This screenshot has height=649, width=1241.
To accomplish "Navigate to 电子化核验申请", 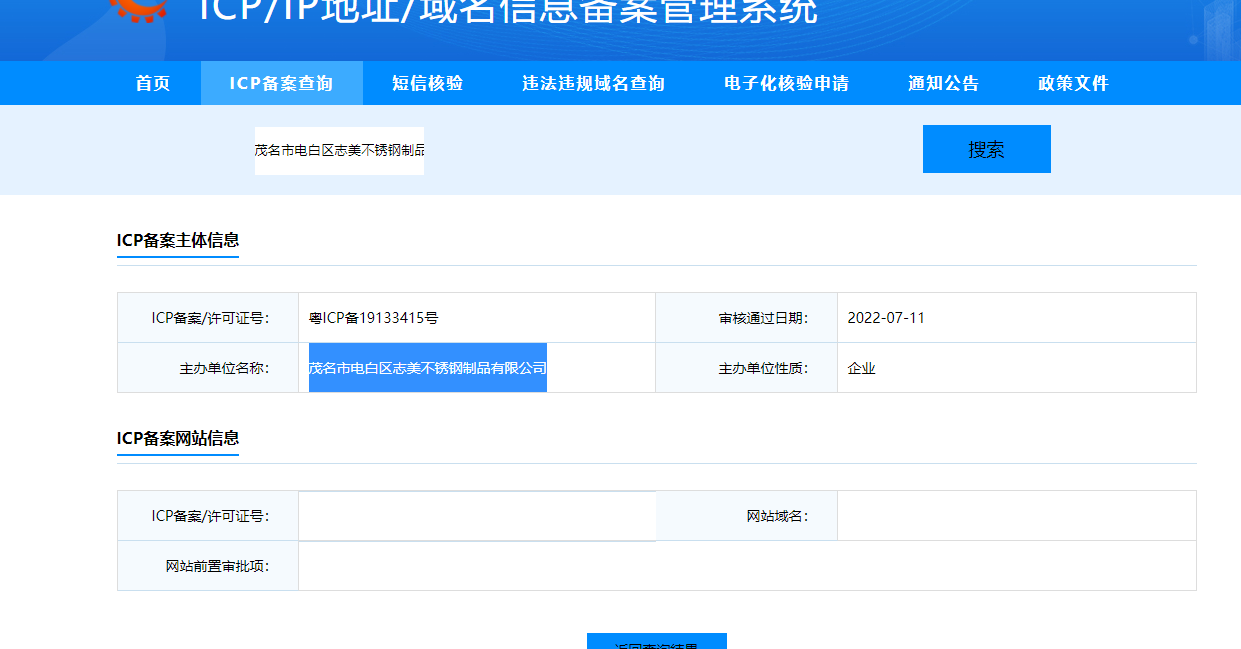I will [x=786, y=83].
